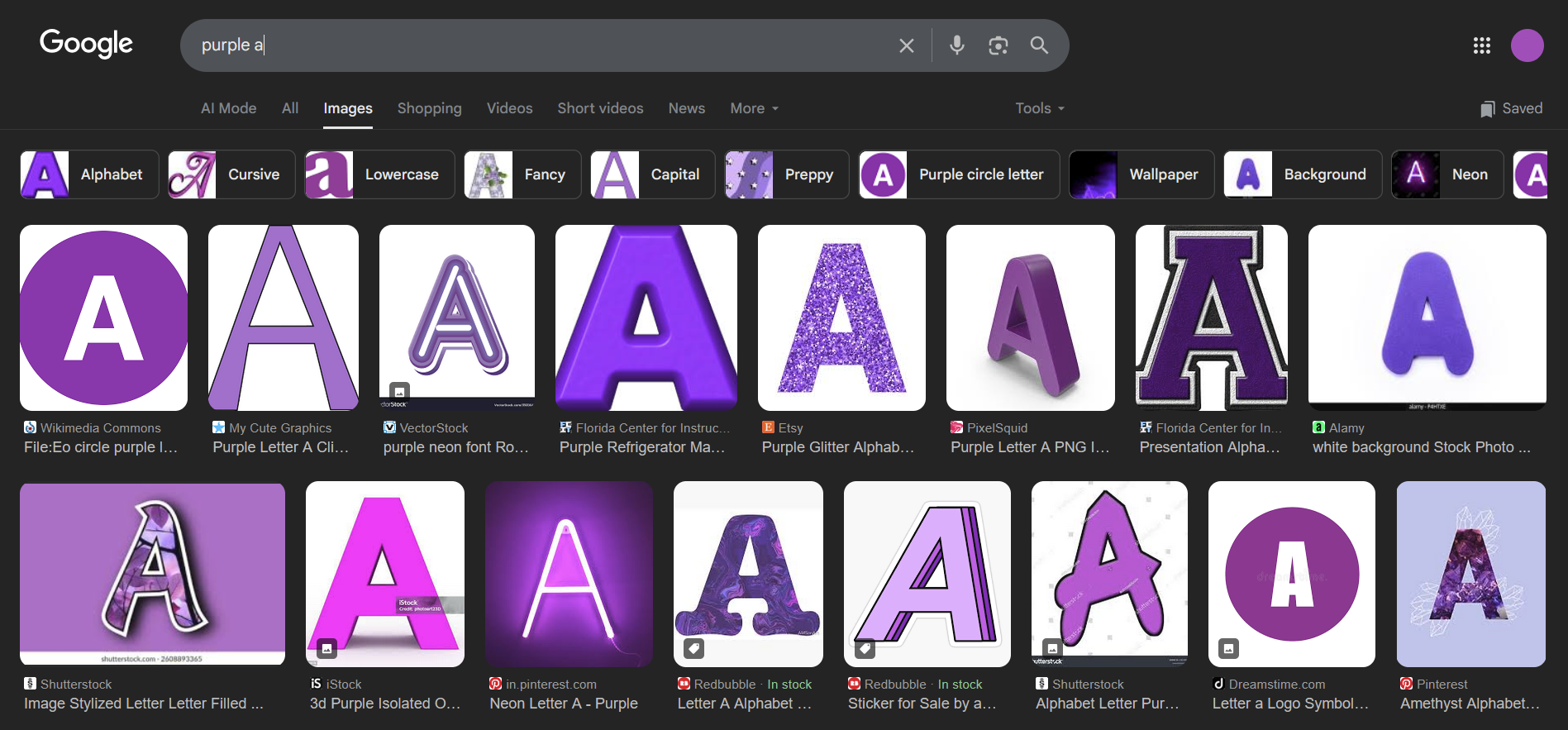The height and width of the screenshot is (730, 1568).
Task: Submit search with magnifying glass icon
Action: pos(1040,45)
